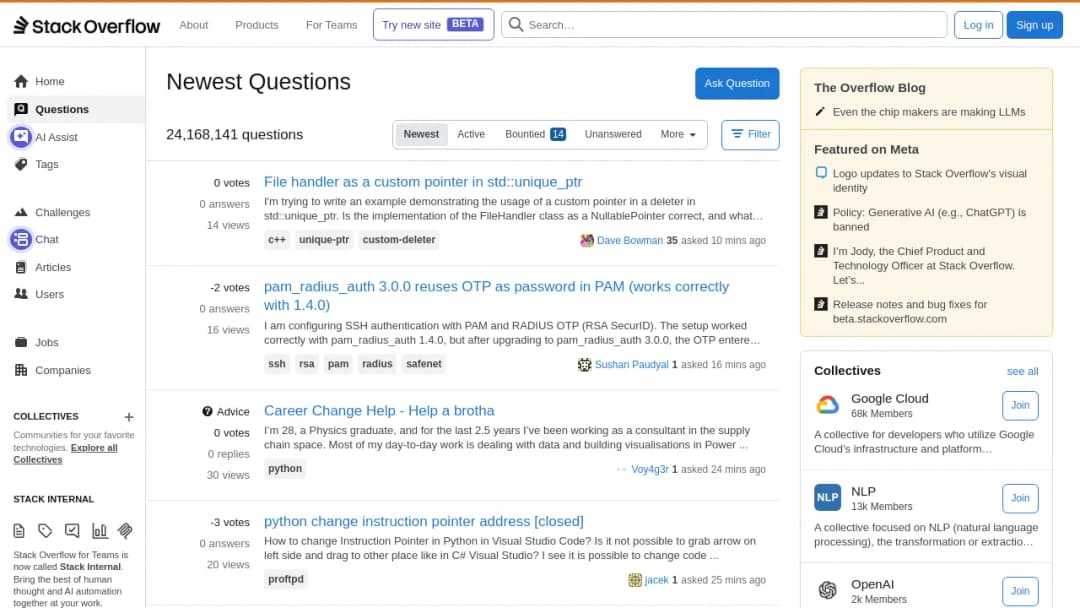Open 'Even the chip makers' blog link

[928, 112]
